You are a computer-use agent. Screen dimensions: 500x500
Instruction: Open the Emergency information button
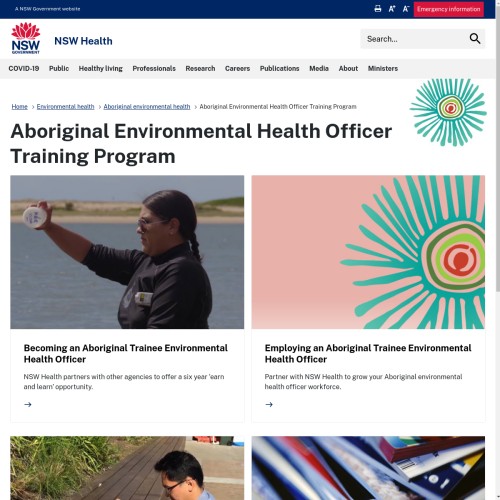[449, 9]
